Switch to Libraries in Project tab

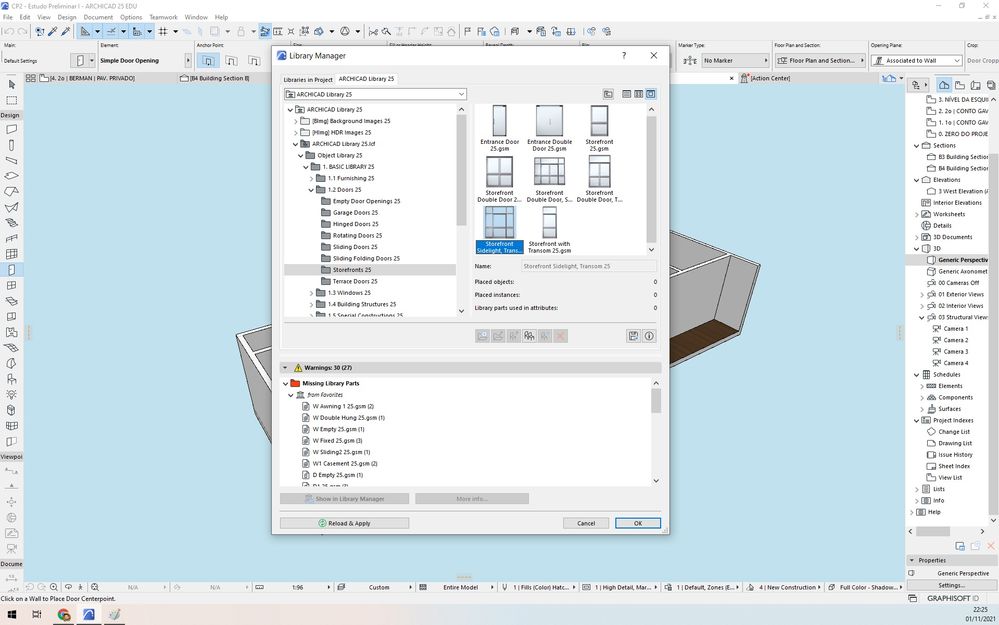(308, 80)
